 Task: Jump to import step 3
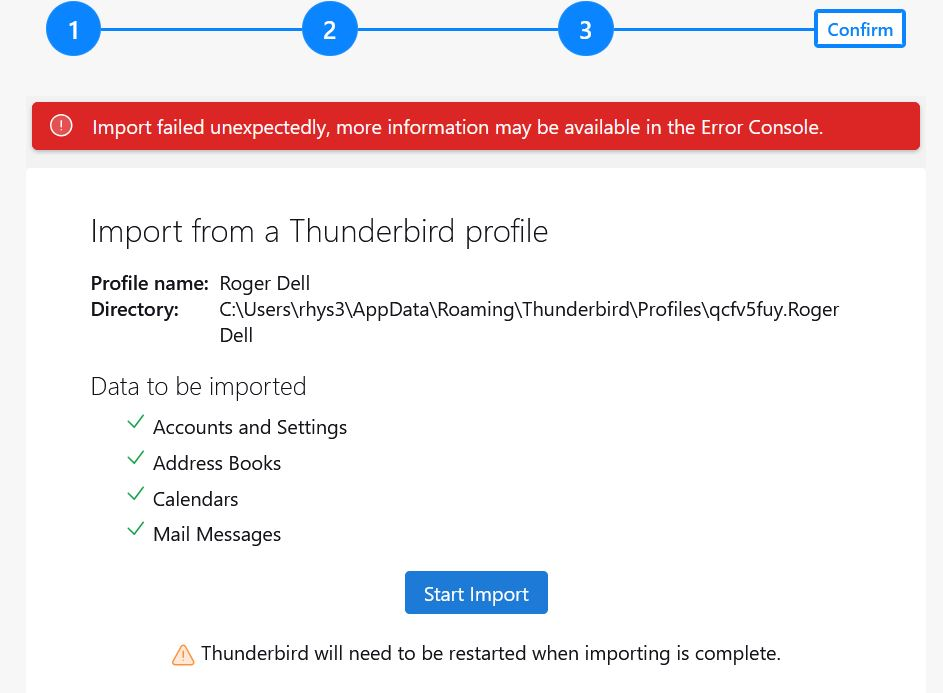[x=586, y=29]
